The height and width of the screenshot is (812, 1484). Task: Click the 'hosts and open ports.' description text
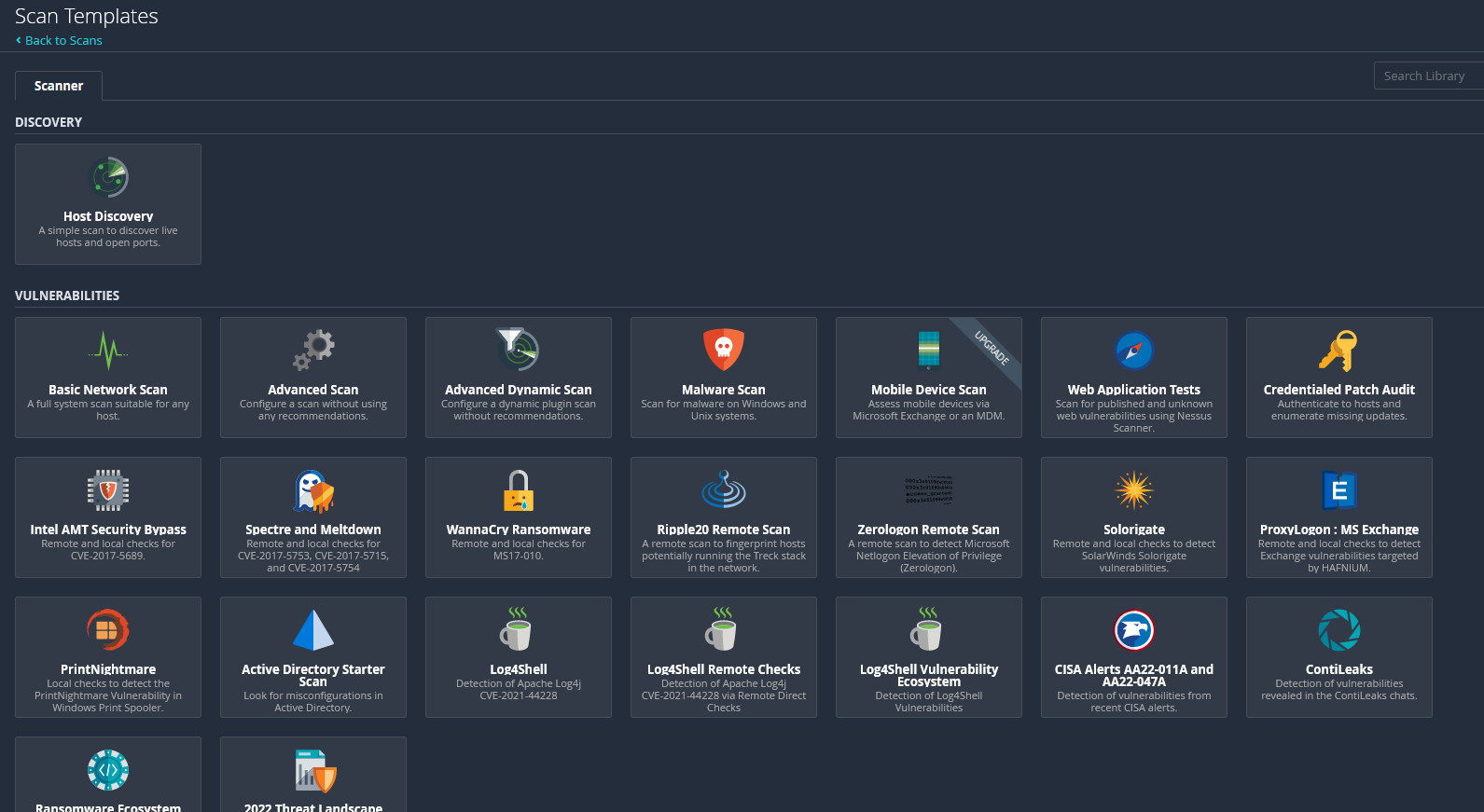[x=108, y=242]
